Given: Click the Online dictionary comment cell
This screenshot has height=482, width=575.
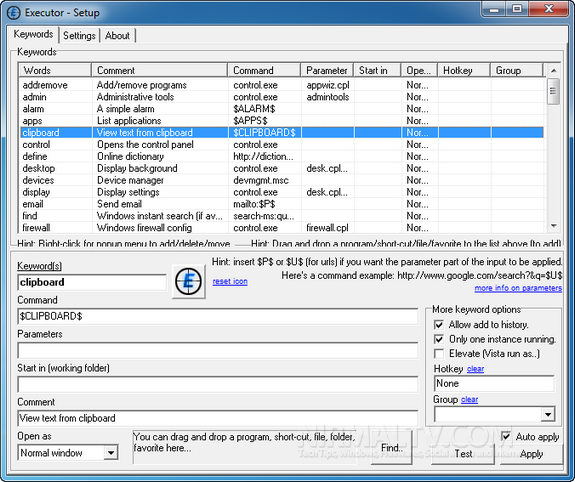Looking at the screenshot, I should 130,156.
